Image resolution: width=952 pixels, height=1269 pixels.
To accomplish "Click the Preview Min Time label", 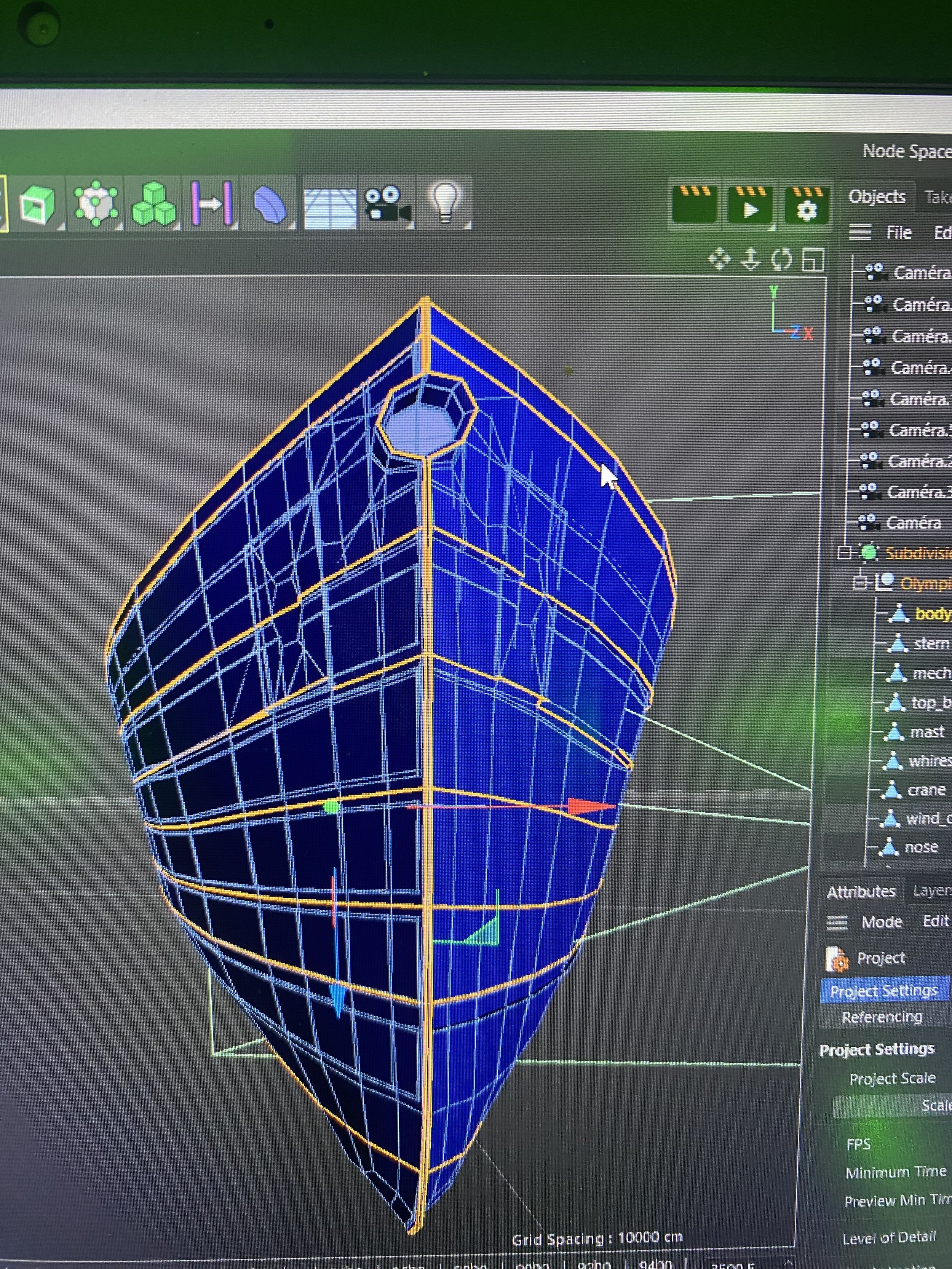I will tap(898, 1201).
